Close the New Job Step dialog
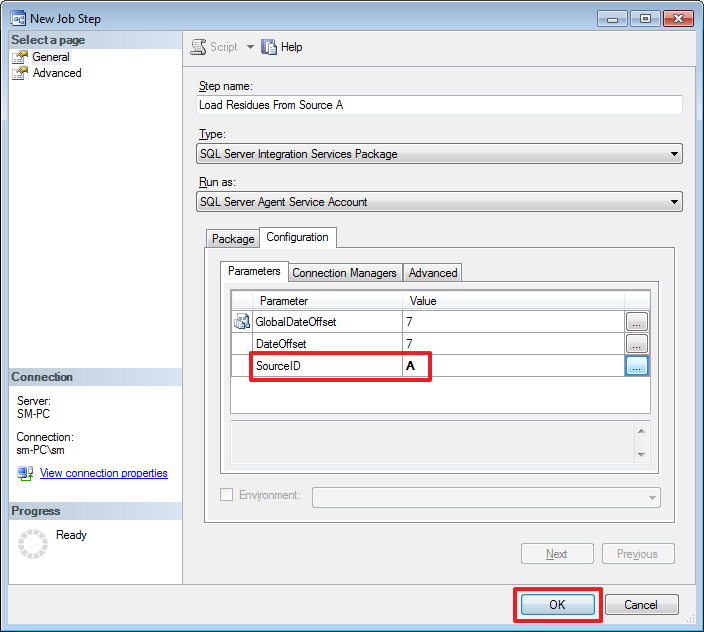This screenshot has width=704, height=632. (x=678, y=19)
